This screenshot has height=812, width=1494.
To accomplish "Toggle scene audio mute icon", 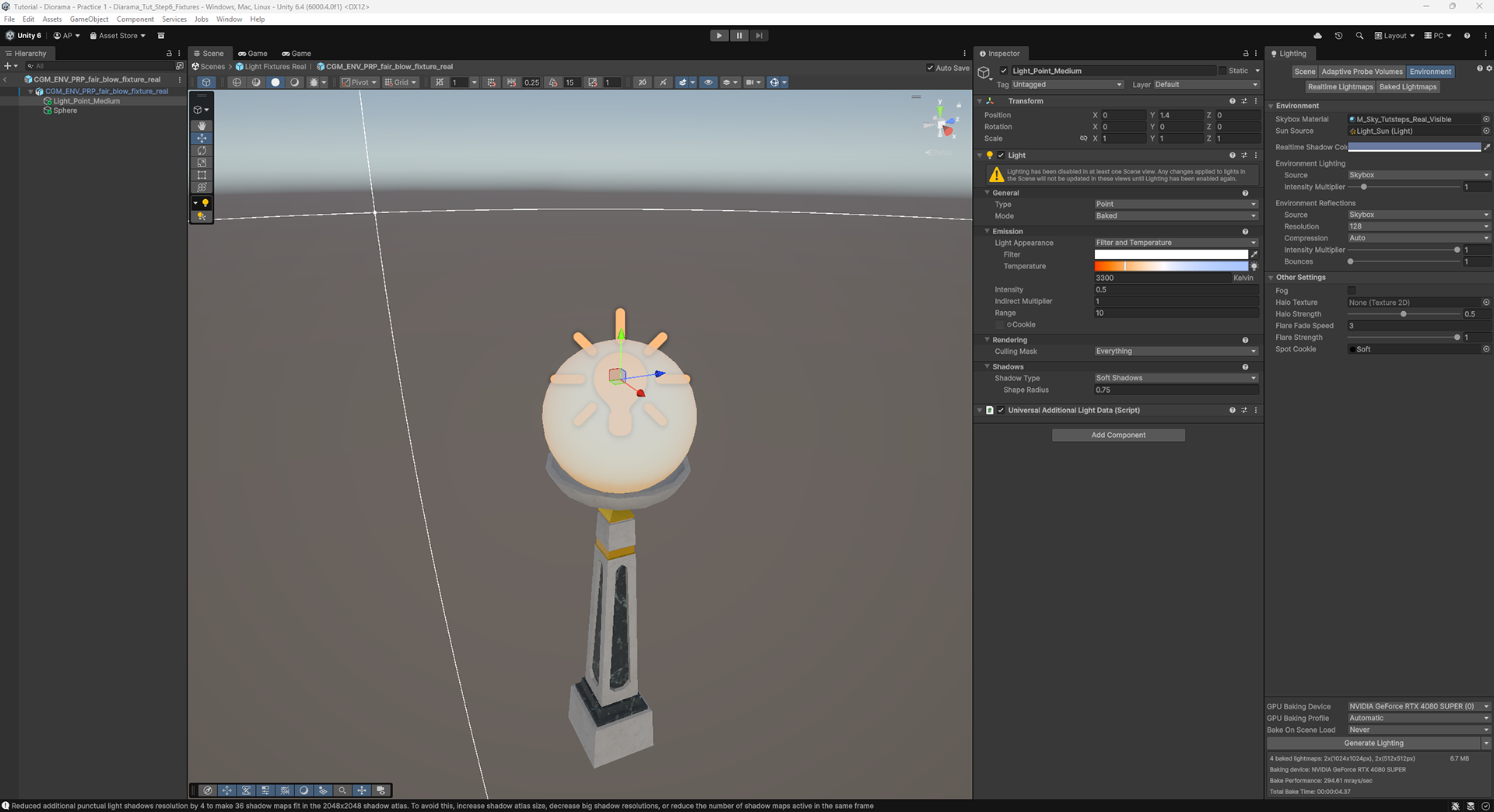I will (x=663, y=82).
